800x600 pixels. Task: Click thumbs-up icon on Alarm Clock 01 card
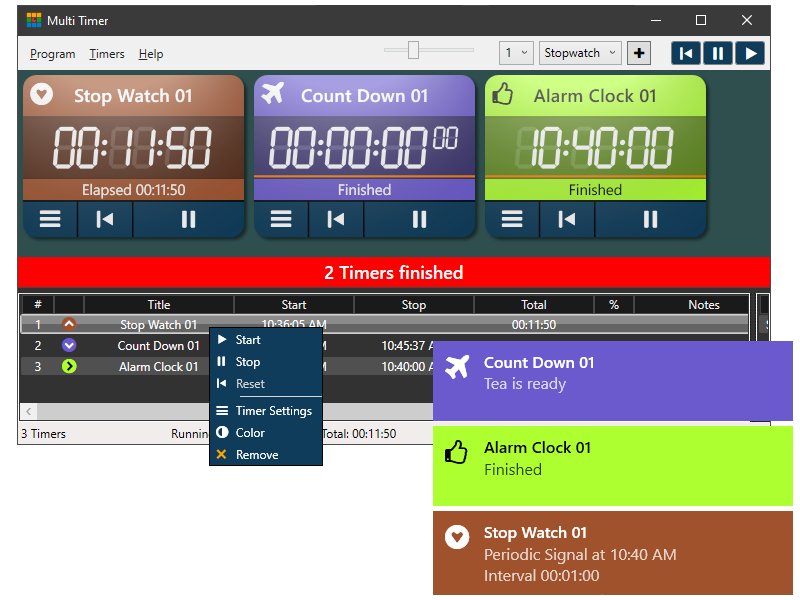pyautogui.click(x=502, y=94)
